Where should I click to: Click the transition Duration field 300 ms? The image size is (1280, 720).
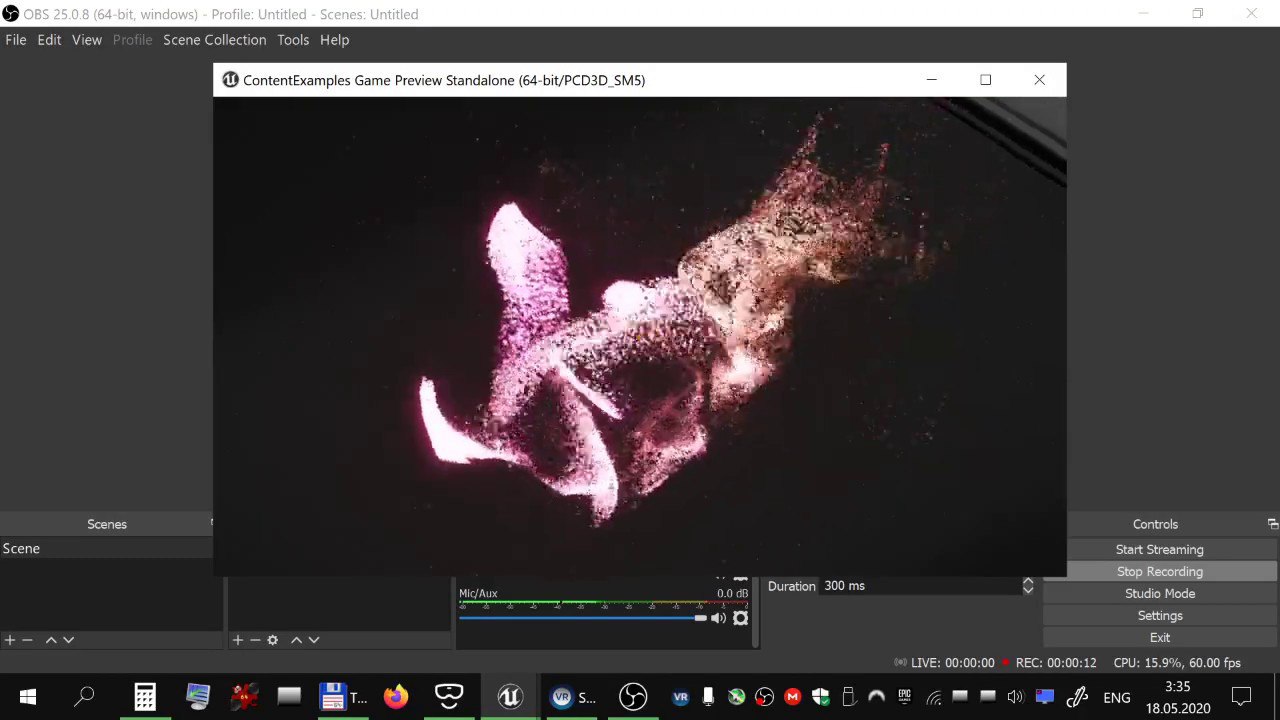click(919, 586)
